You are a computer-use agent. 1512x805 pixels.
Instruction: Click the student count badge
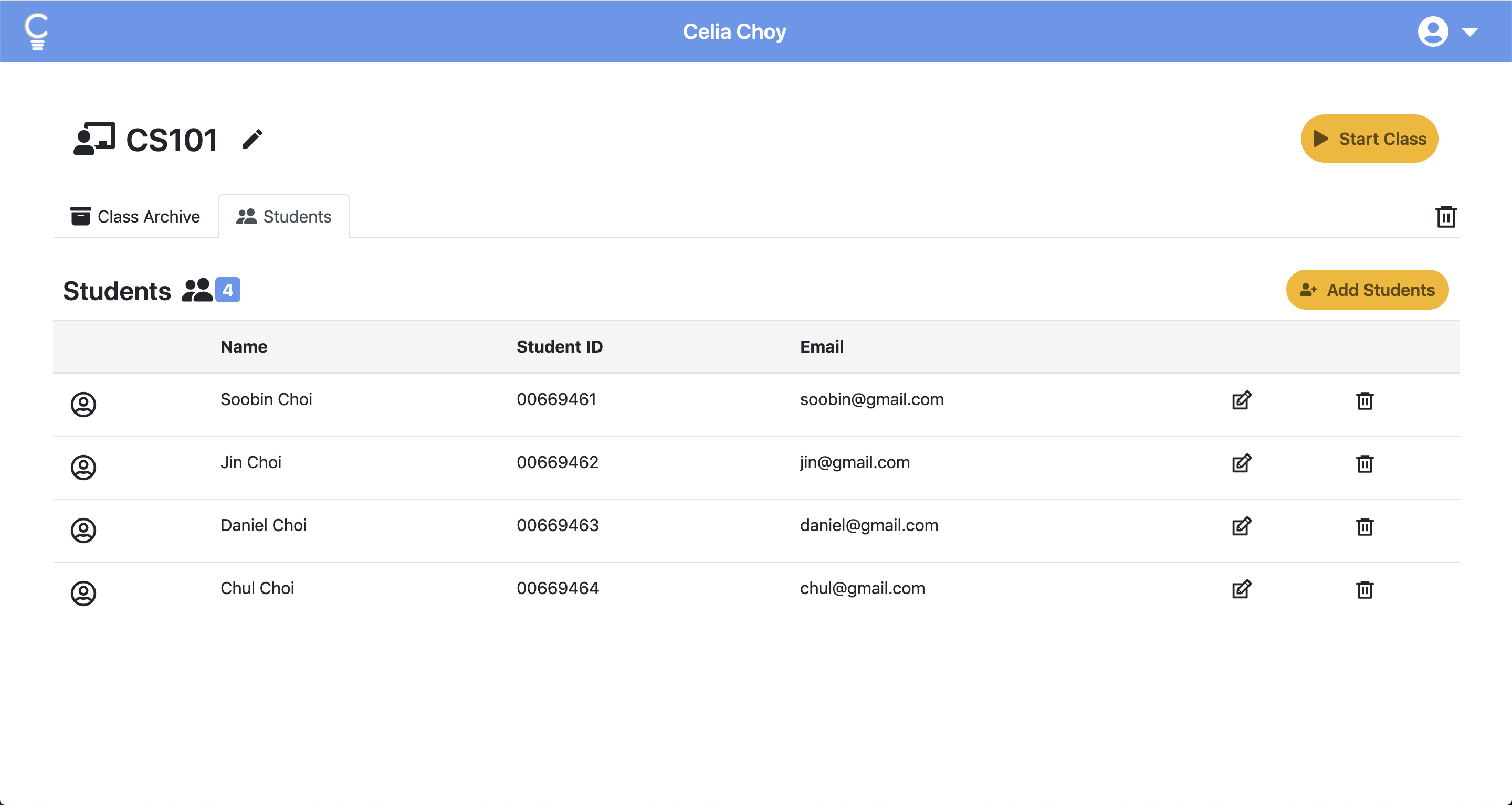[x=228, y=290]
